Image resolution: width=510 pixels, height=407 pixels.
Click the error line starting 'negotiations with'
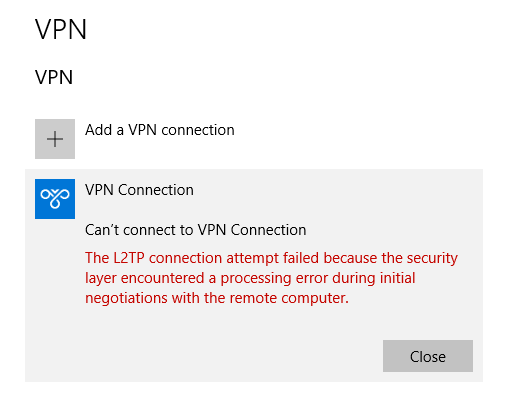[x=217, y=298]
